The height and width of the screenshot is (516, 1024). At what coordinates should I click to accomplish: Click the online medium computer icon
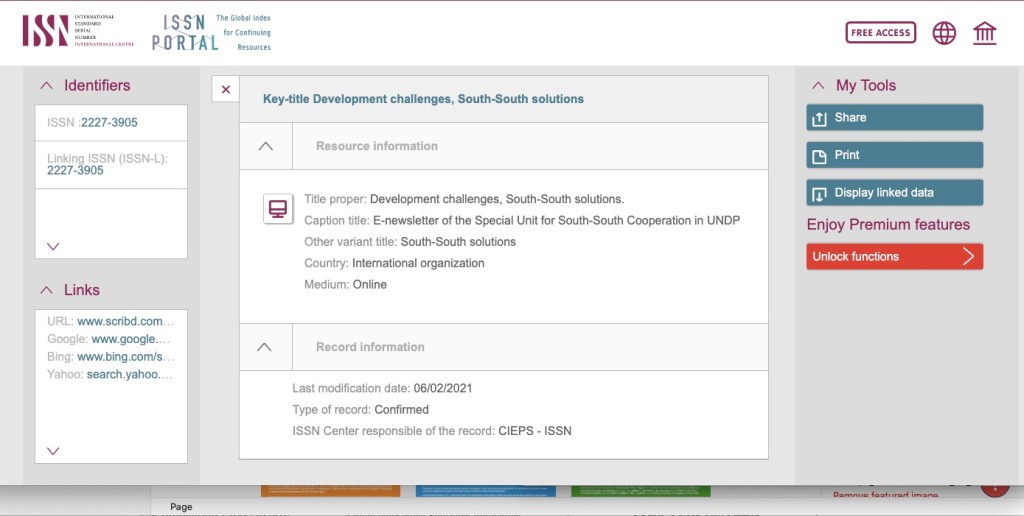(x=278, y=209)
